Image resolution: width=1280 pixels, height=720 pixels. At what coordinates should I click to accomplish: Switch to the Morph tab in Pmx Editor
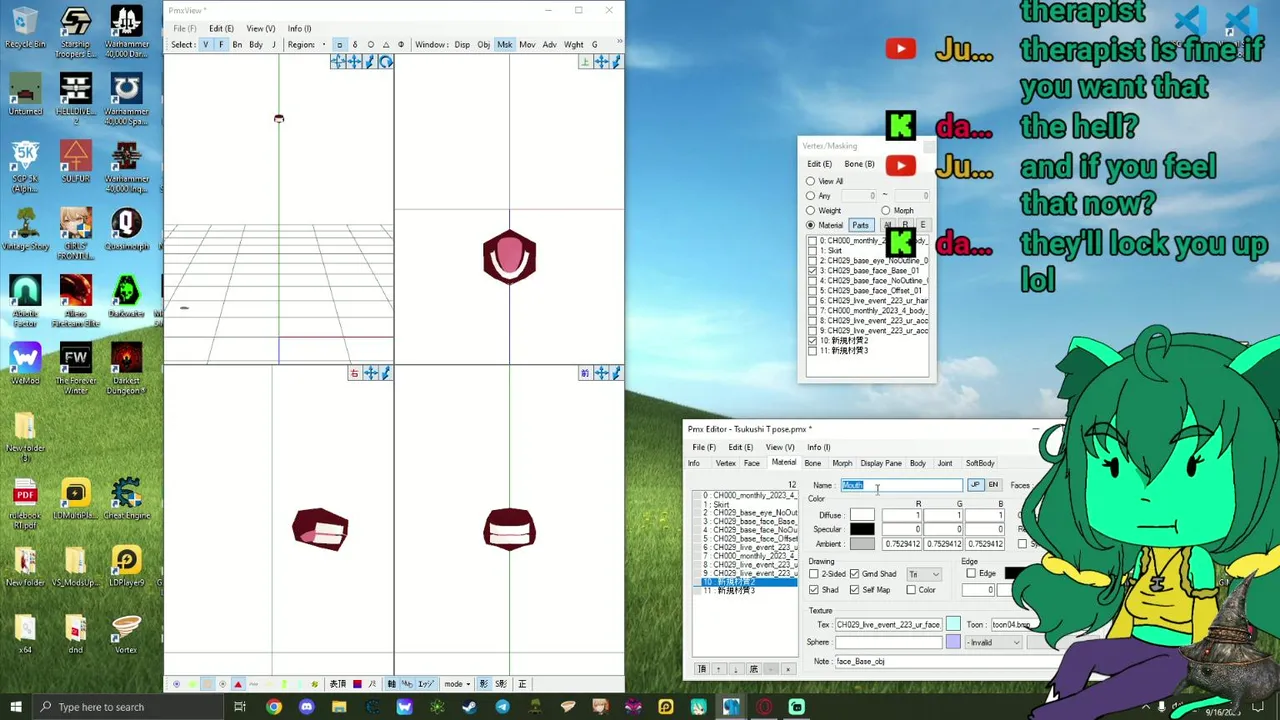pyautogui.click(x=842, y=463)
